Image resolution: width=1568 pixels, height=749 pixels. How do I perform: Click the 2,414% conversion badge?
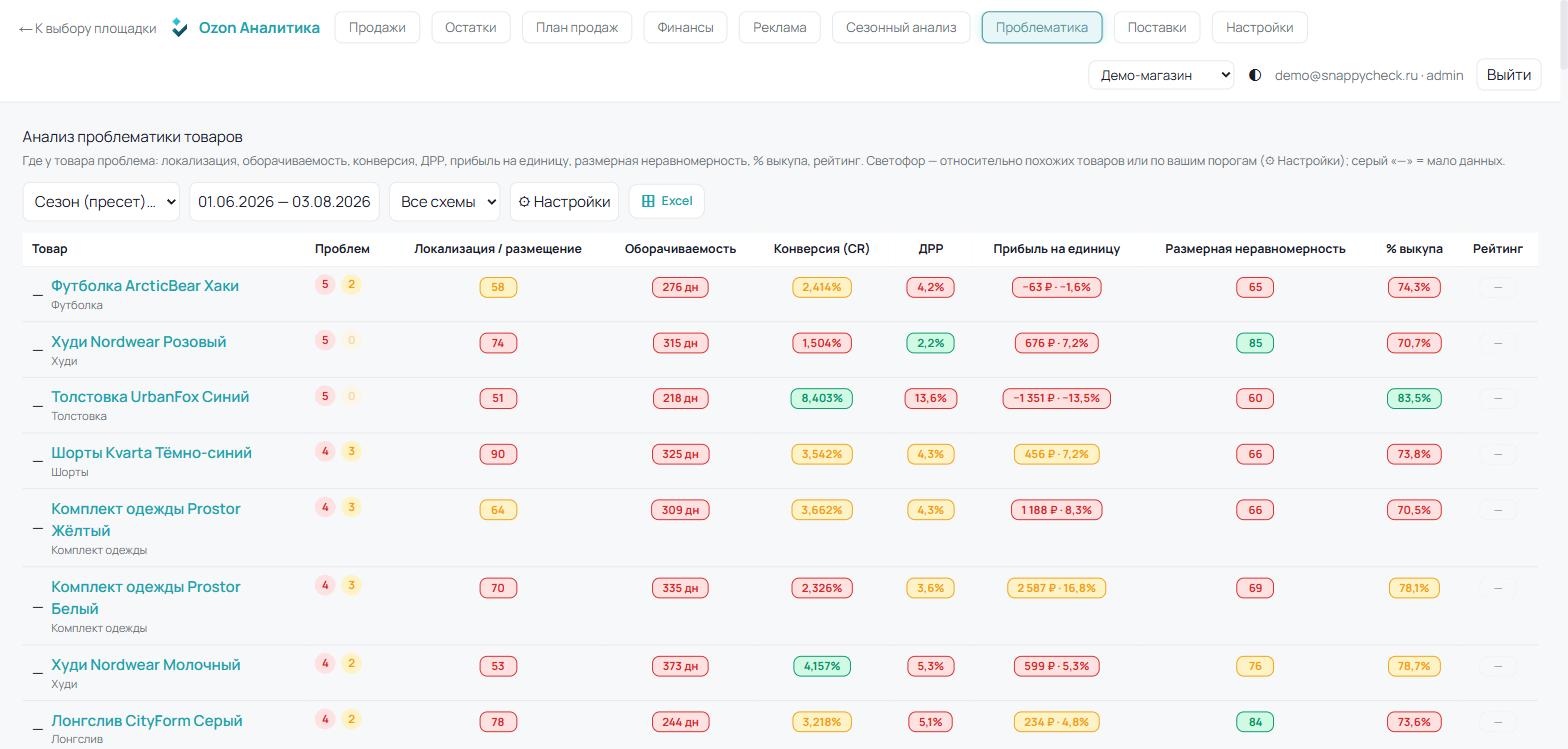click(821, 287)
